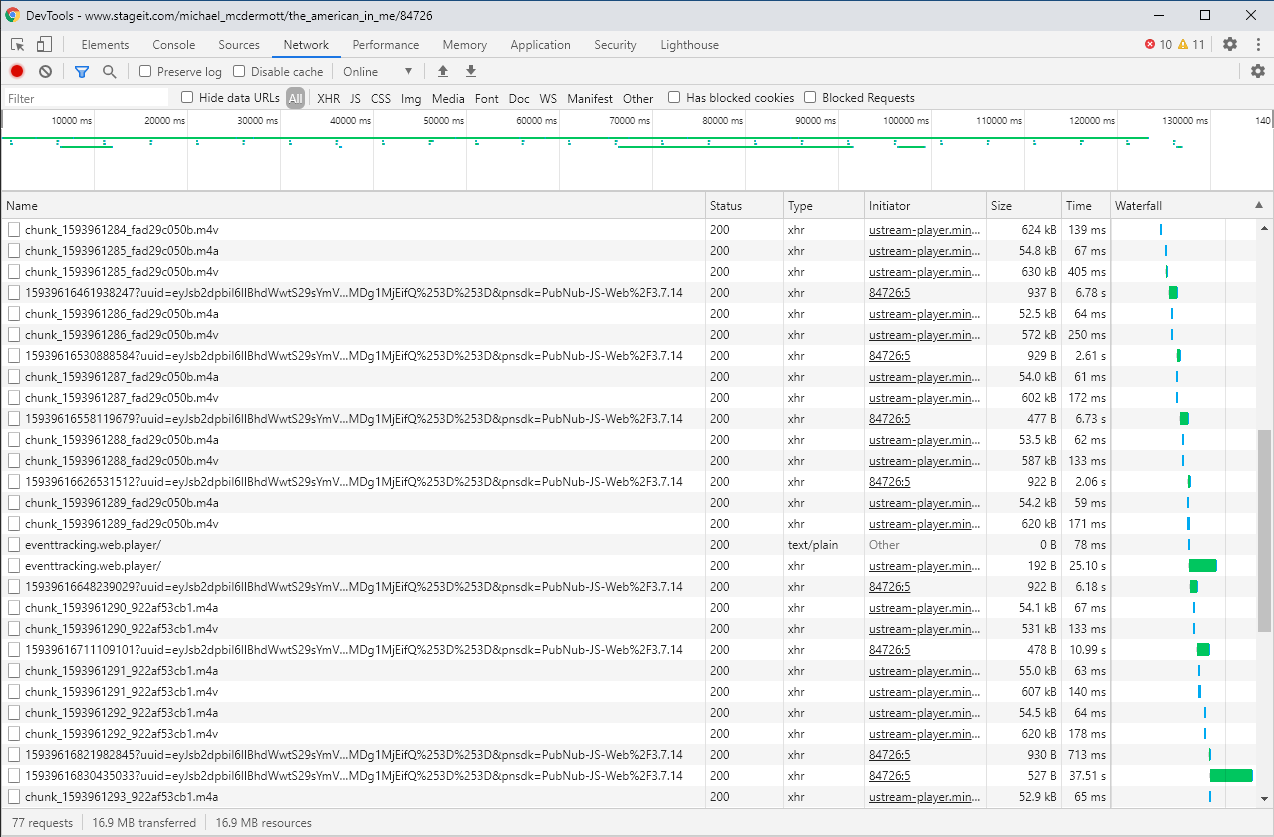Filter requests by XHR
1274x837 pixels.
pyautogui.click(x=328, y=98)
